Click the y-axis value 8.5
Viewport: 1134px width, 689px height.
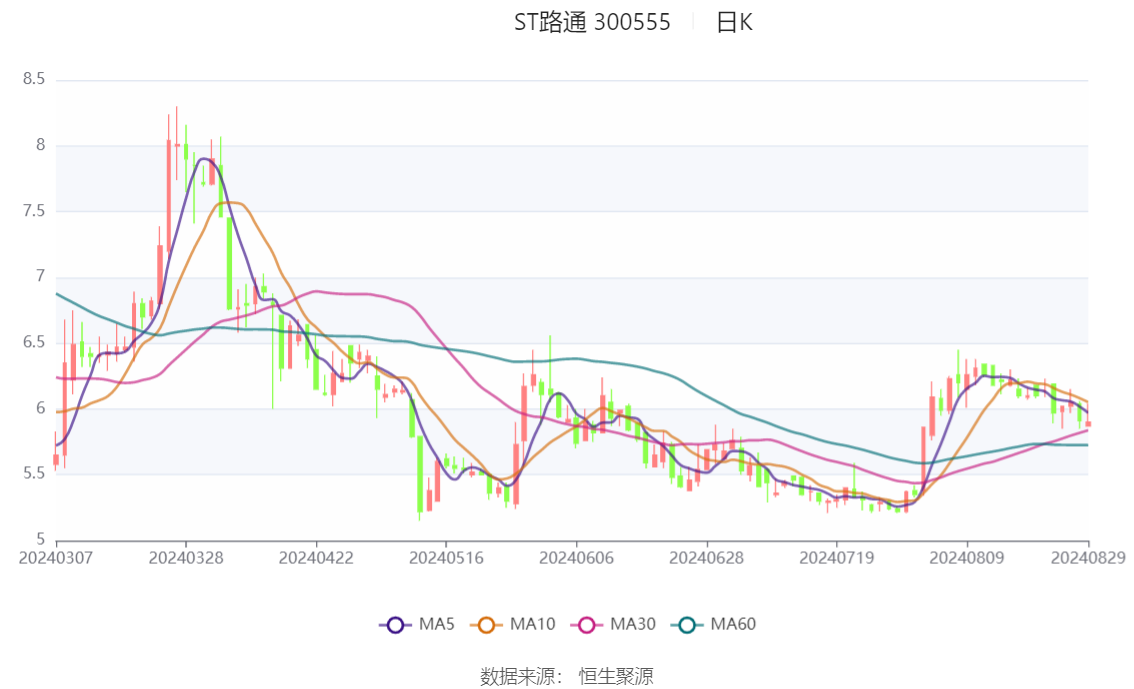click(34, 79)
